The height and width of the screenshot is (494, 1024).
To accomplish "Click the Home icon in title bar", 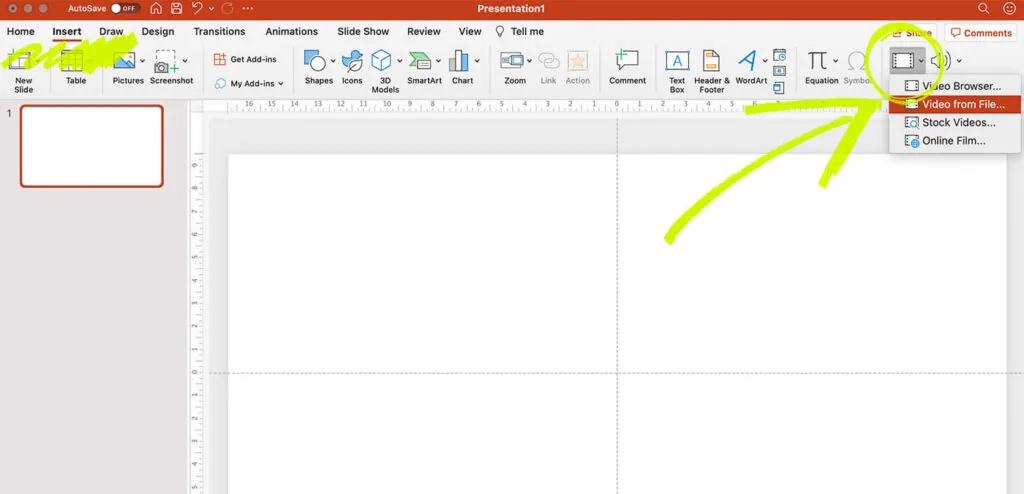I will pos(156,9).
